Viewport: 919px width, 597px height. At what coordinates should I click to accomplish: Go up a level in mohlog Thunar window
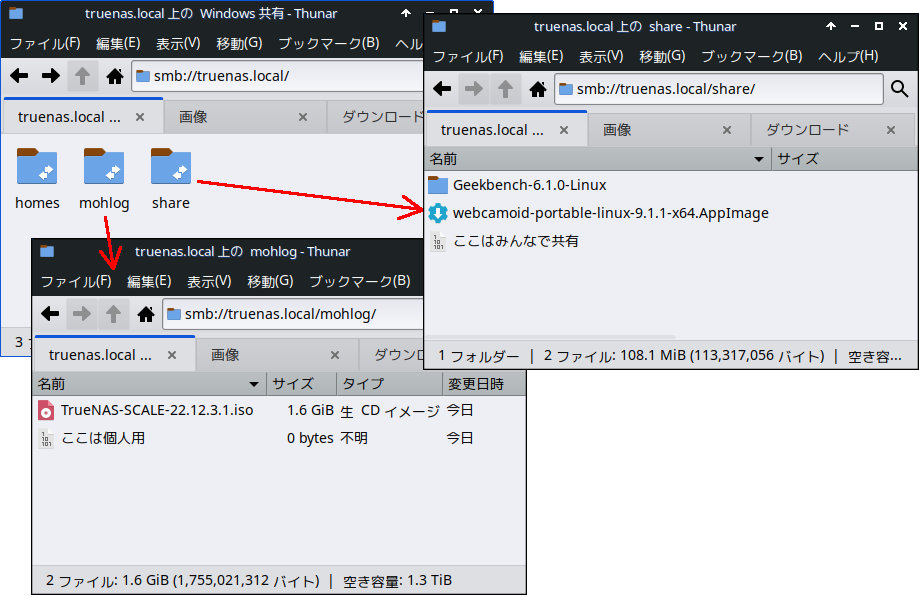[x=113, y=314]
